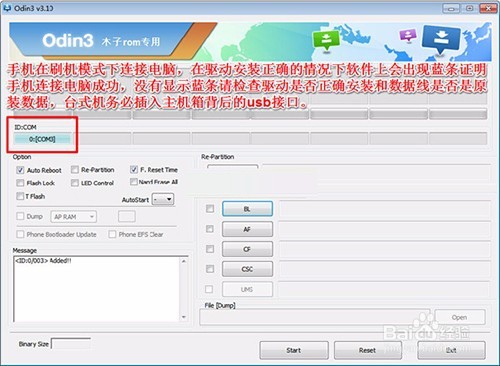
Task: Click the blue download bubble icon in banner
Action: 441,39
